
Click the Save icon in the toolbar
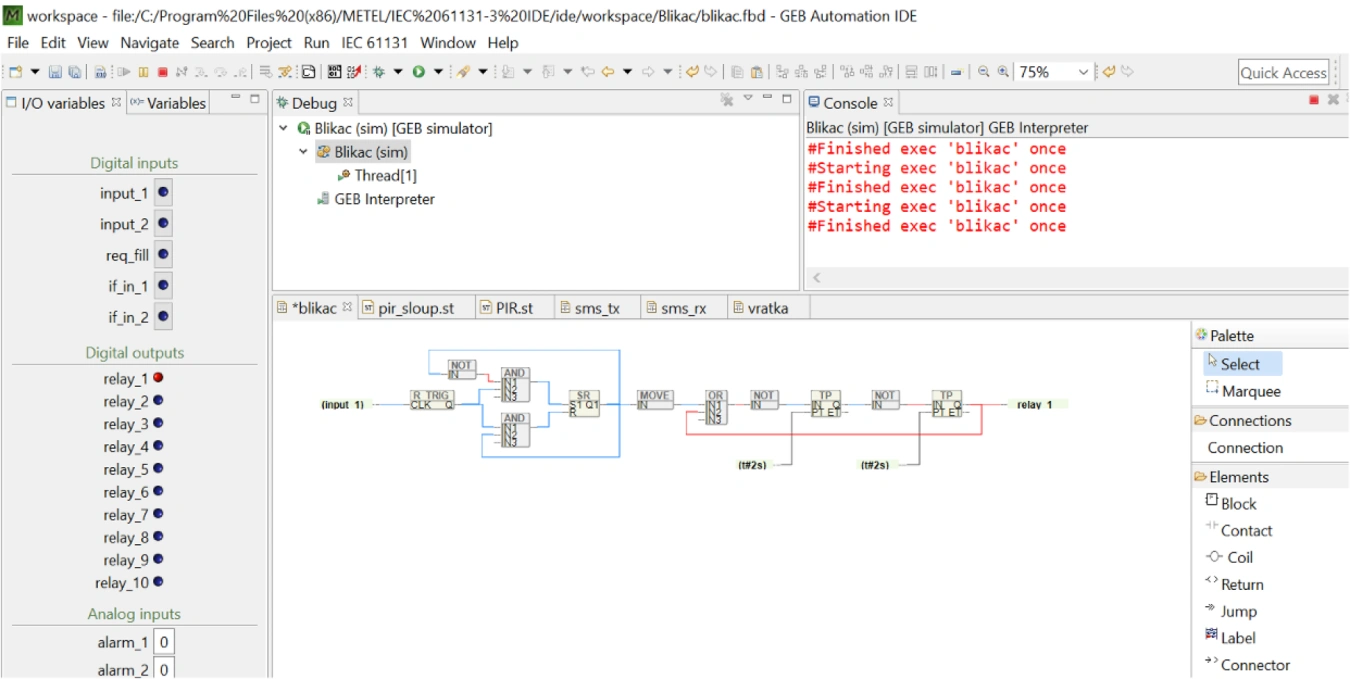coord(54,72)
